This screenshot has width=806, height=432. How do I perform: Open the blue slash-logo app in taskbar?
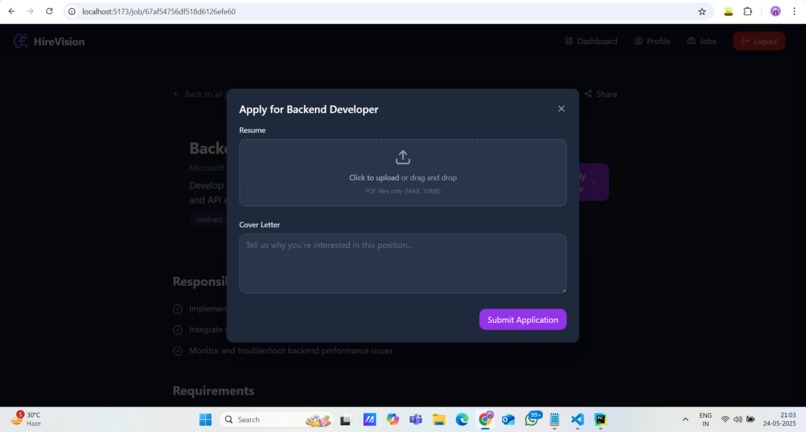369,420
